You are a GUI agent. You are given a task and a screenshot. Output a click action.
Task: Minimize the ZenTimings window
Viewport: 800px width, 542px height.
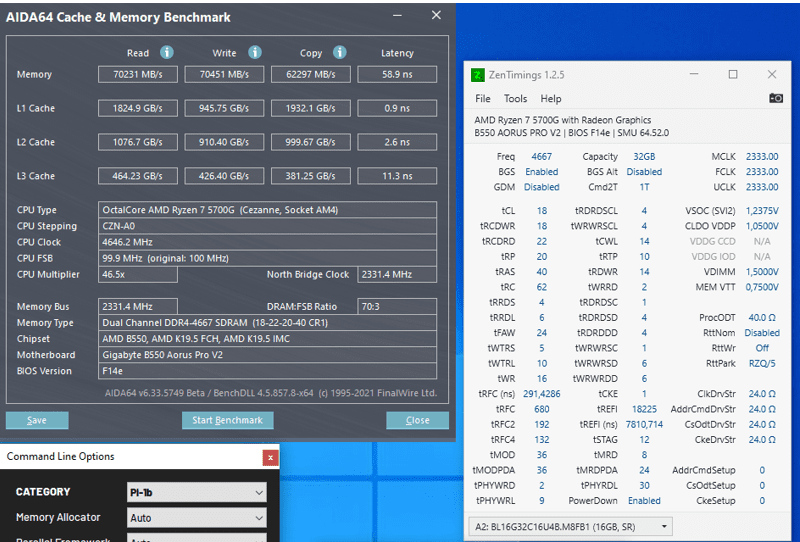694,75
